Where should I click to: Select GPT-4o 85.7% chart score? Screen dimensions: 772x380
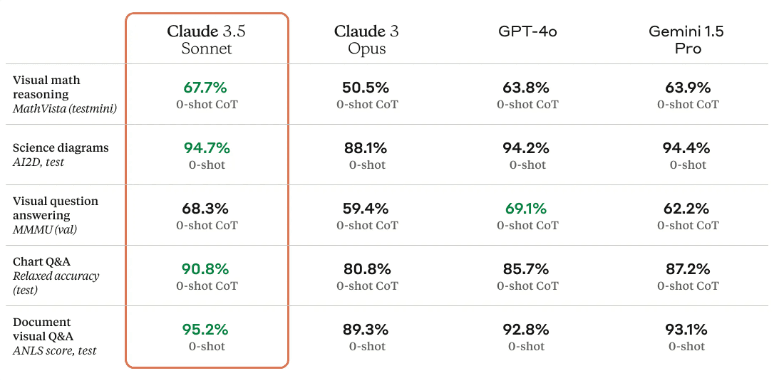click(x=526, y=269)
